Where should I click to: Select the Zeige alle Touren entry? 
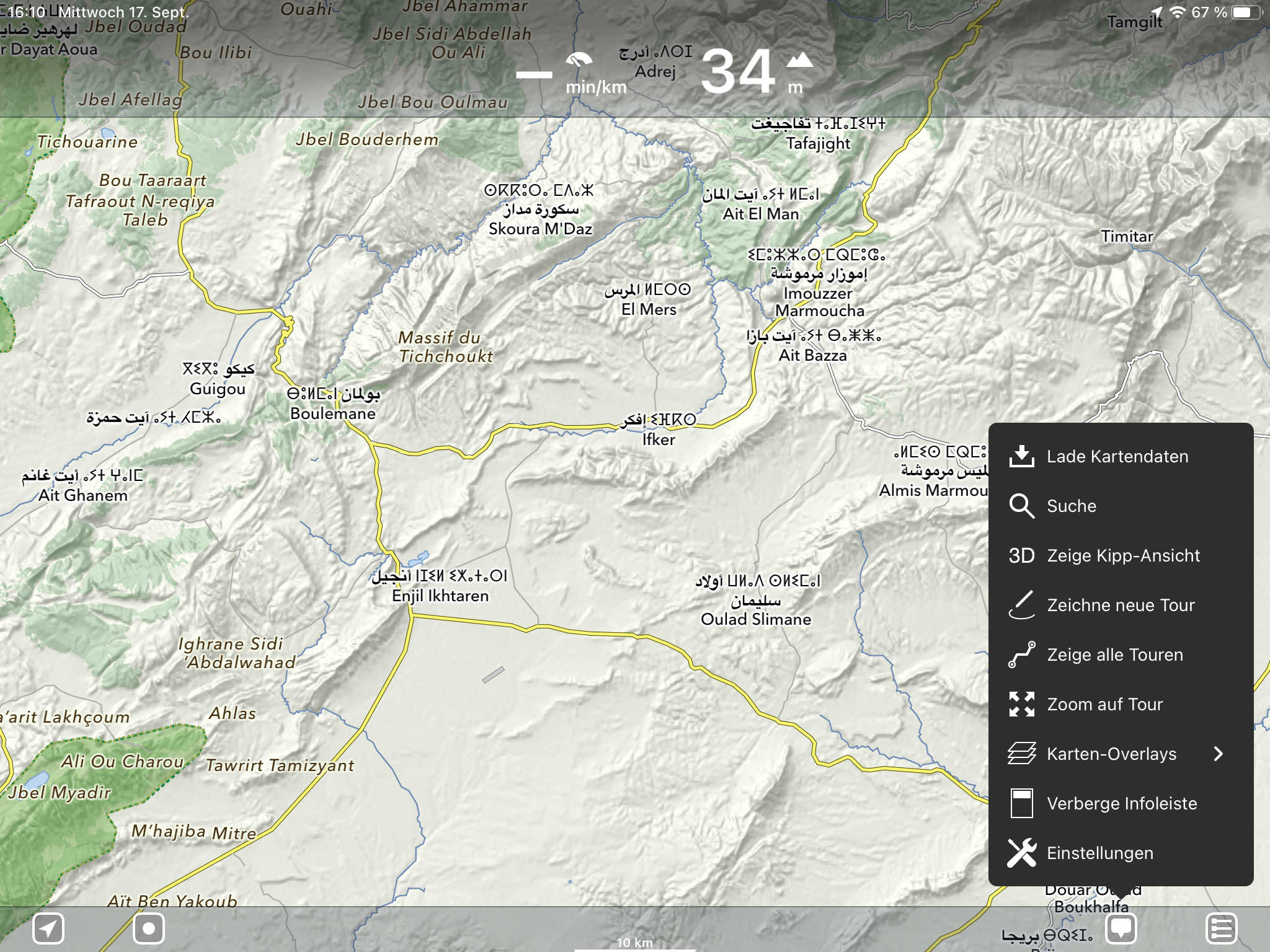[1115, 654]
